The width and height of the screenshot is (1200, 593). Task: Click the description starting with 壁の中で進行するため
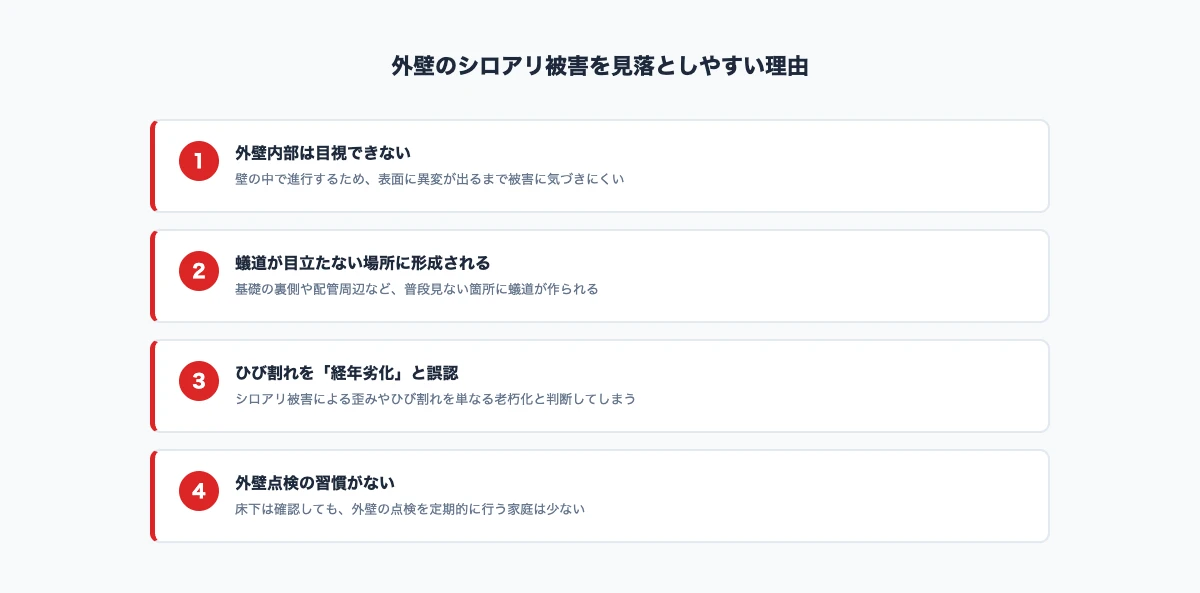tap(429, 179)
